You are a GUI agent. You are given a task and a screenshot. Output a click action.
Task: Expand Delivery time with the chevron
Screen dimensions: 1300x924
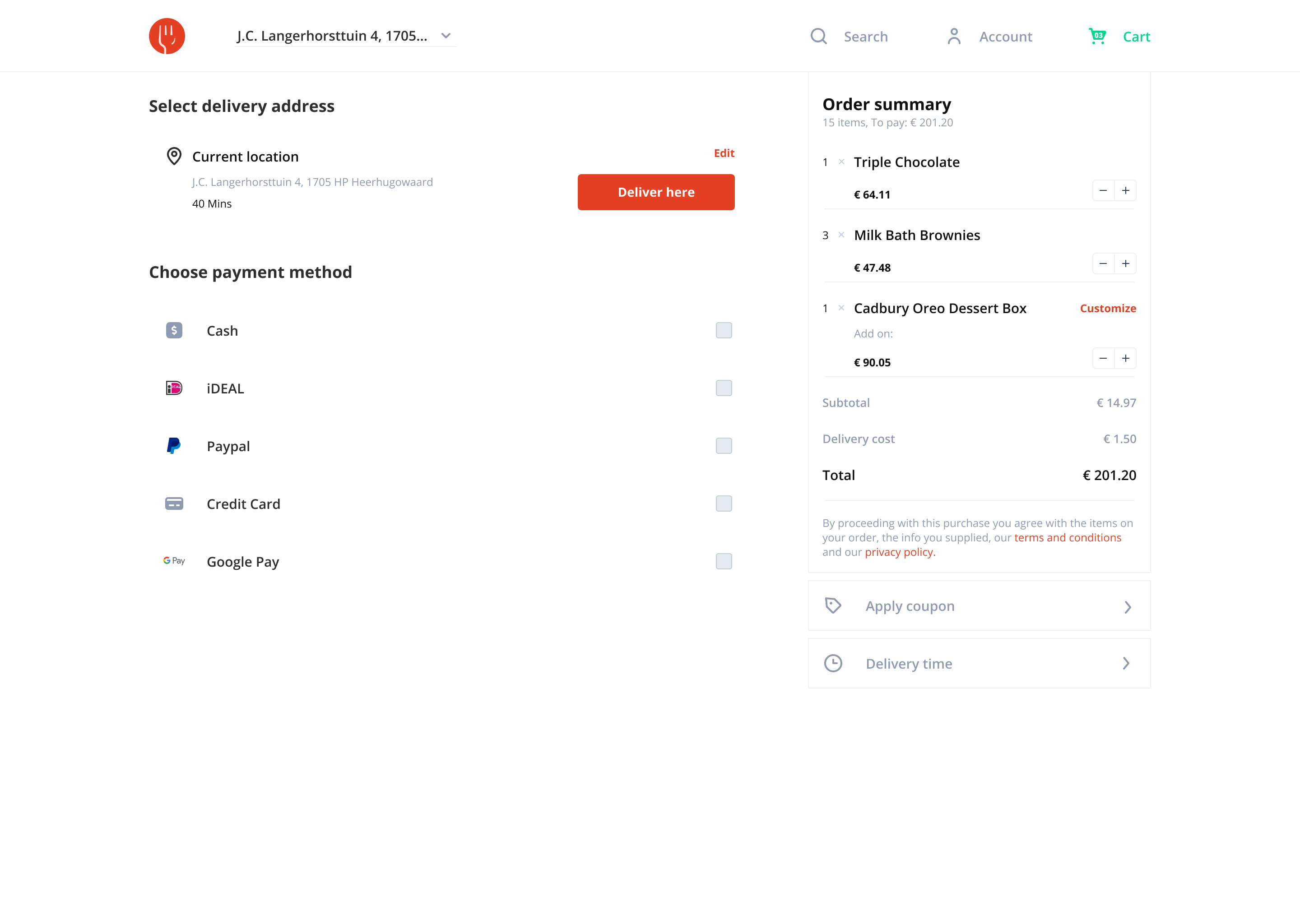pos(1125,663)
